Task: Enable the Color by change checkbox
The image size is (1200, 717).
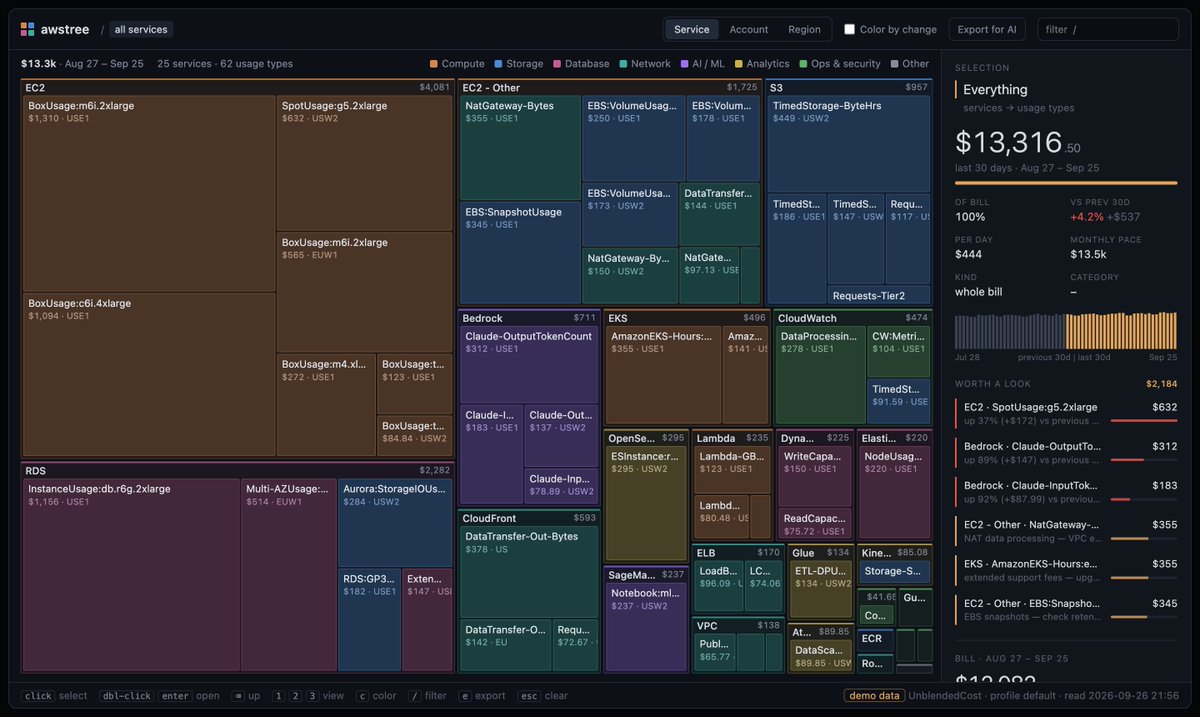Action: pos(849,30)
